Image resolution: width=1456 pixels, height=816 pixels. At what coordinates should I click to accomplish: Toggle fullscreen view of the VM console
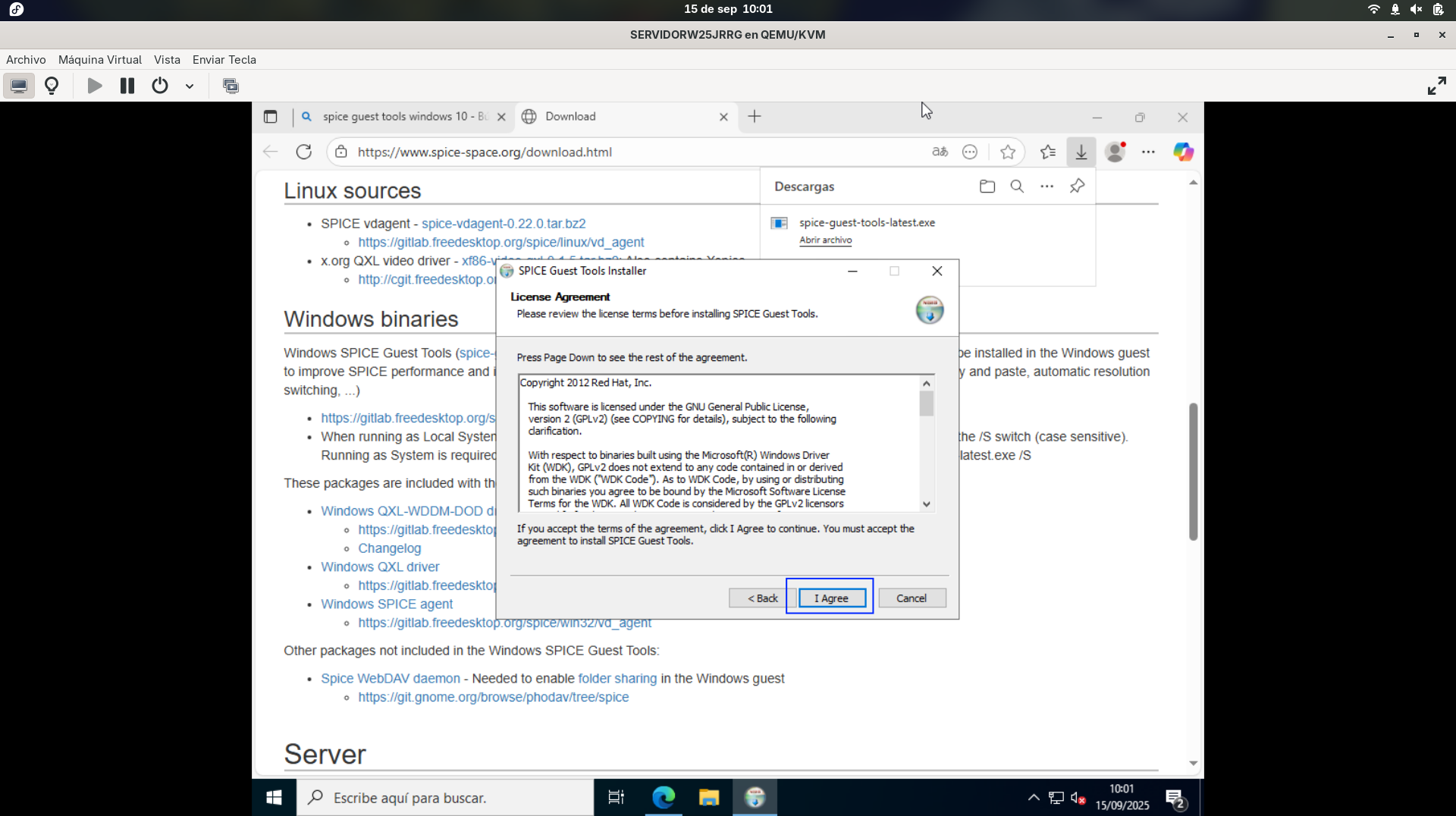(x=1436, y=86)
